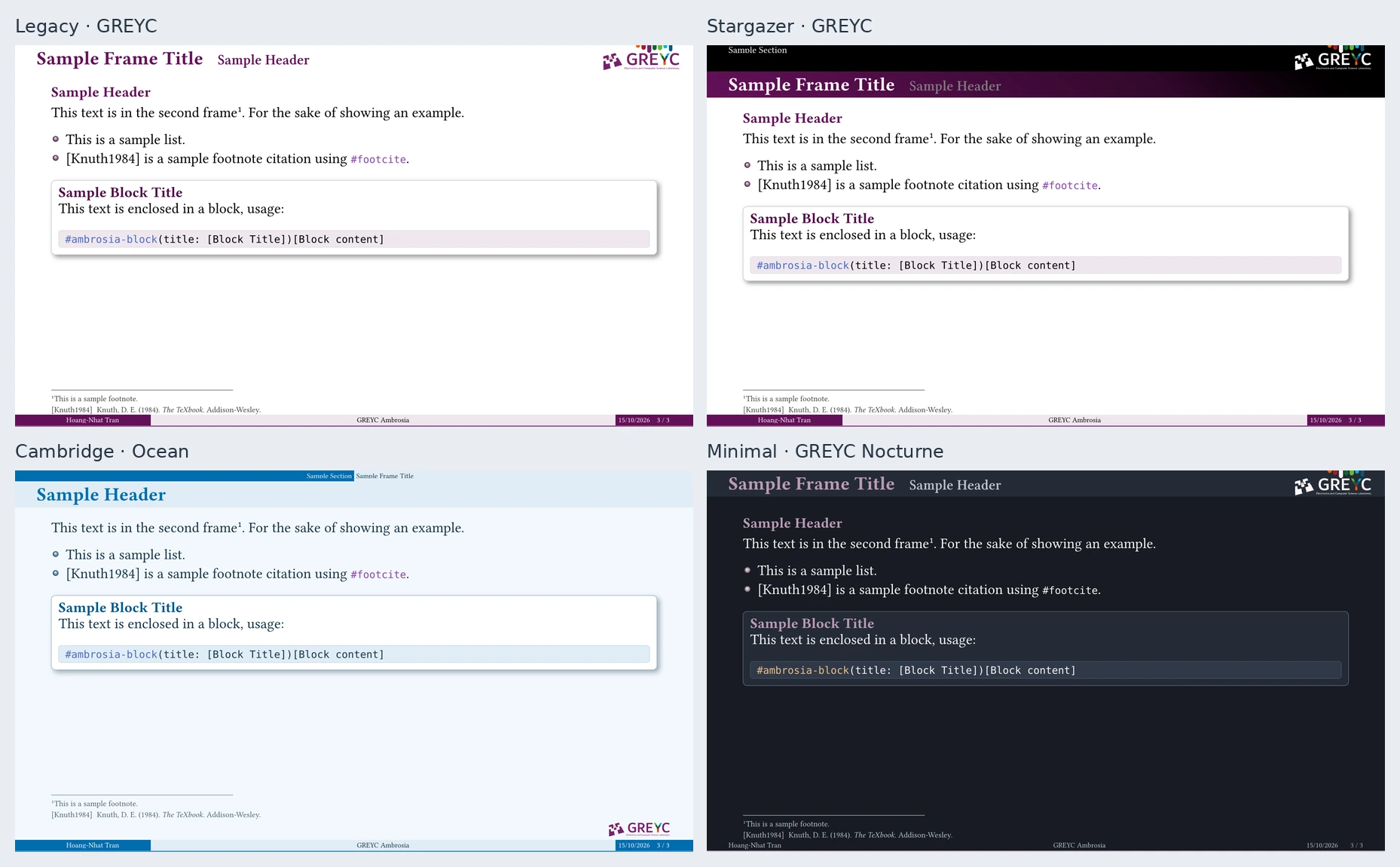
Task: Click the #footcite code in the Stargazer slide
Action: (1070, 185)
